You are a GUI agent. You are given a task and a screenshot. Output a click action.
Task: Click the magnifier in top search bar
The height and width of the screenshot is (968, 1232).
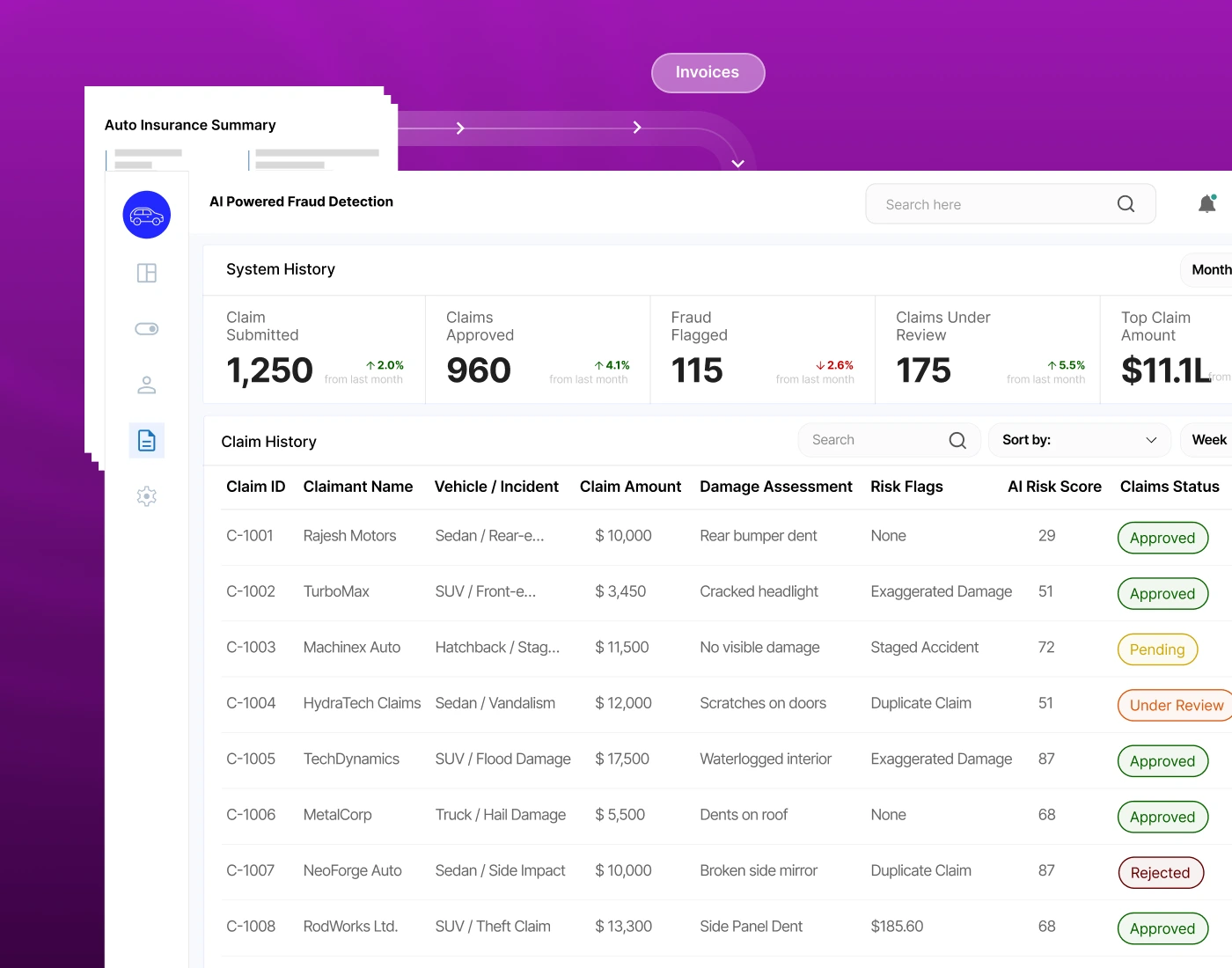1126,204
